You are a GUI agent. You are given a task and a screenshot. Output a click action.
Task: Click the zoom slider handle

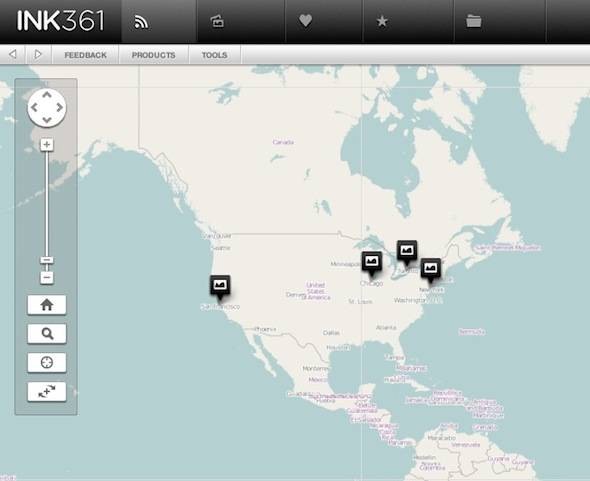tap(47, 260)
